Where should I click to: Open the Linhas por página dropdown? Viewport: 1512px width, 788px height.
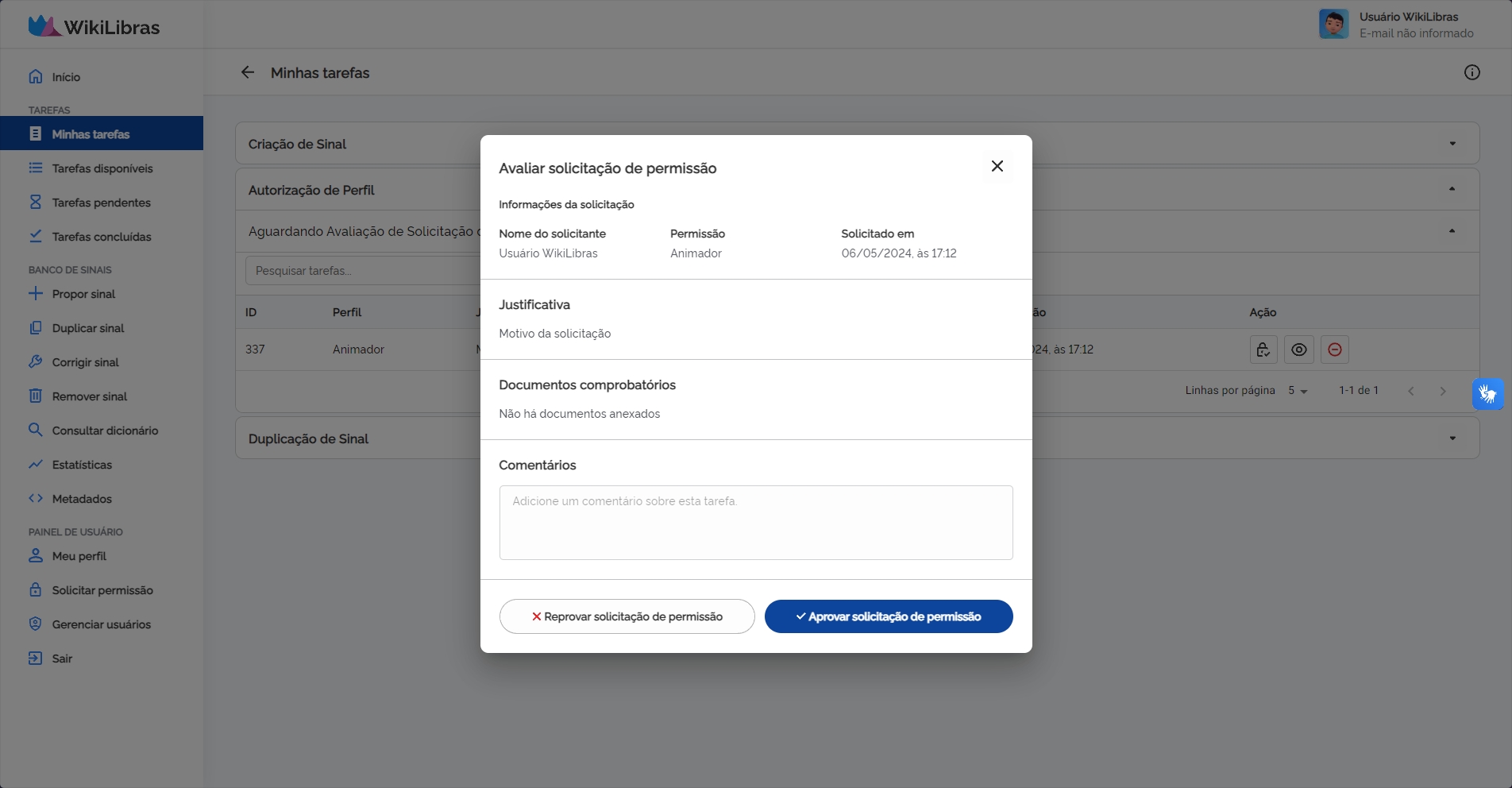(x=1298, y=391)
